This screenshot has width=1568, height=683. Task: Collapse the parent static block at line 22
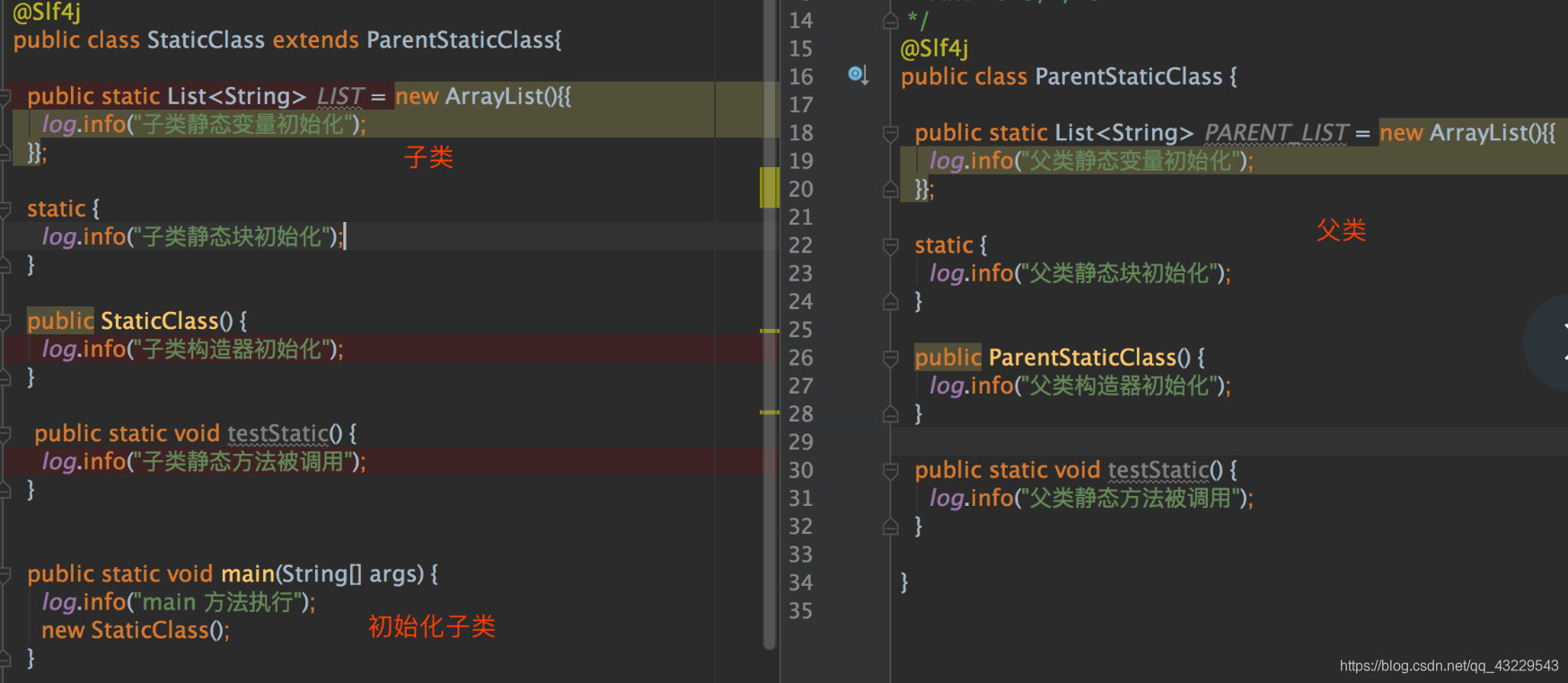(891, 246)
